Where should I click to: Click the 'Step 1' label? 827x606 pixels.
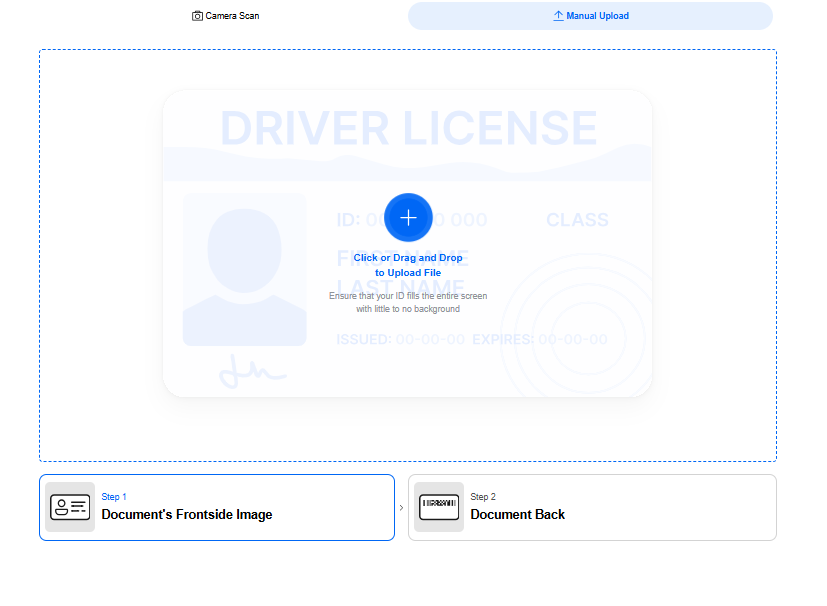click(114, 497)
